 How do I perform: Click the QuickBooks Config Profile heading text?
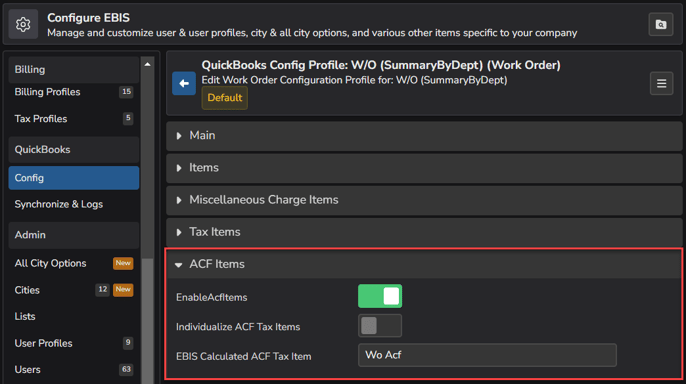click(381, 65)
